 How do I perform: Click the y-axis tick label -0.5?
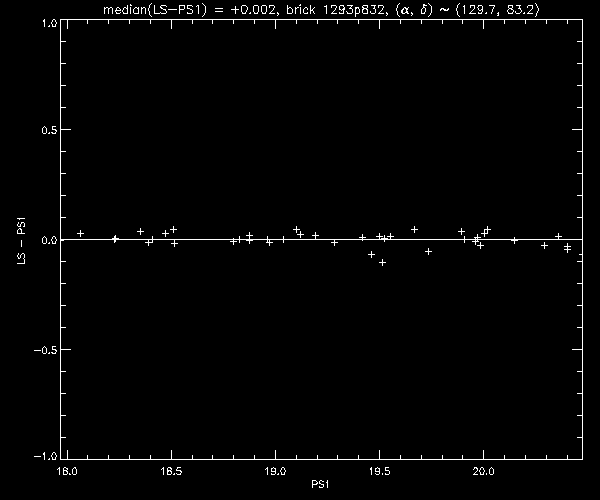click(x=46, y=350)
